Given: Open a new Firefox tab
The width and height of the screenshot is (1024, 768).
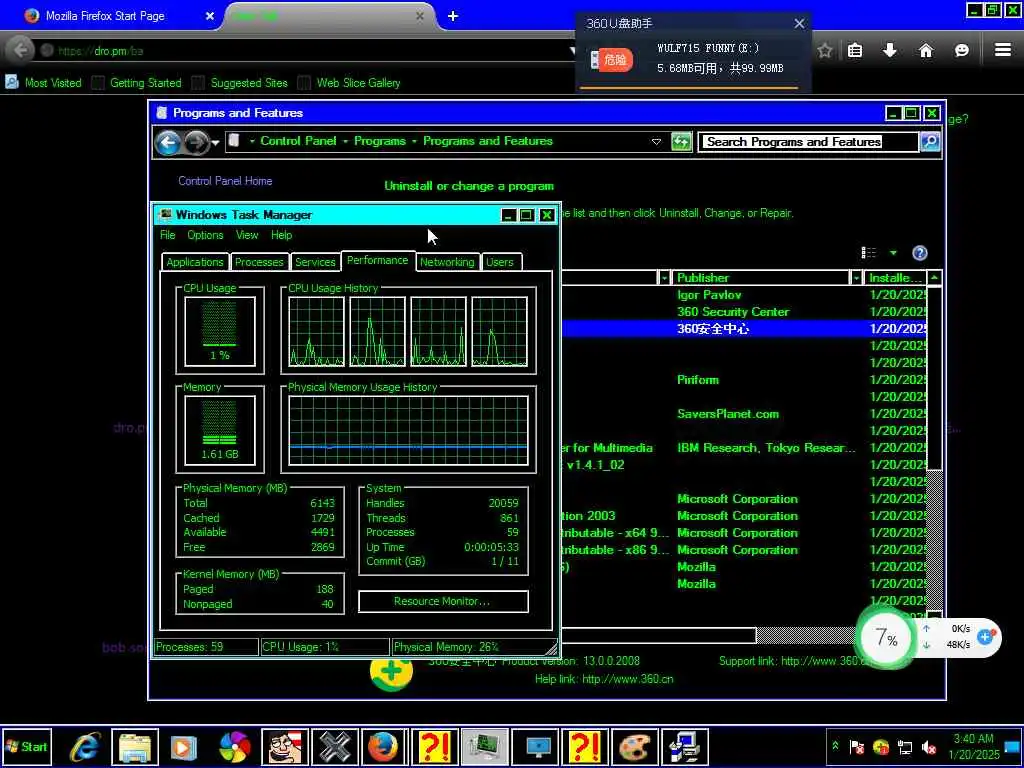Looking at the screenshot, I should click(x=453, y=16).
